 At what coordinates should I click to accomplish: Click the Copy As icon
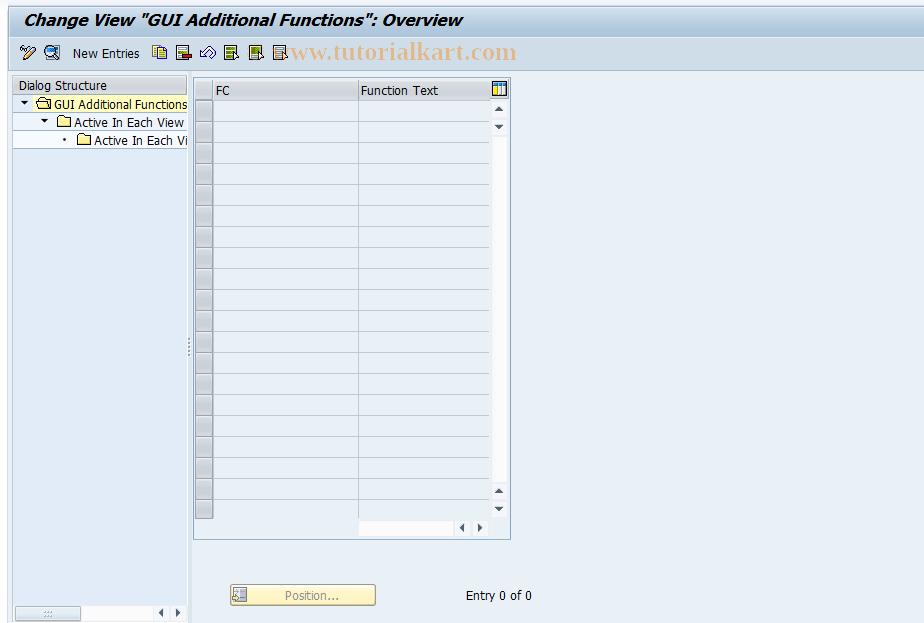[x=160, y=53]
